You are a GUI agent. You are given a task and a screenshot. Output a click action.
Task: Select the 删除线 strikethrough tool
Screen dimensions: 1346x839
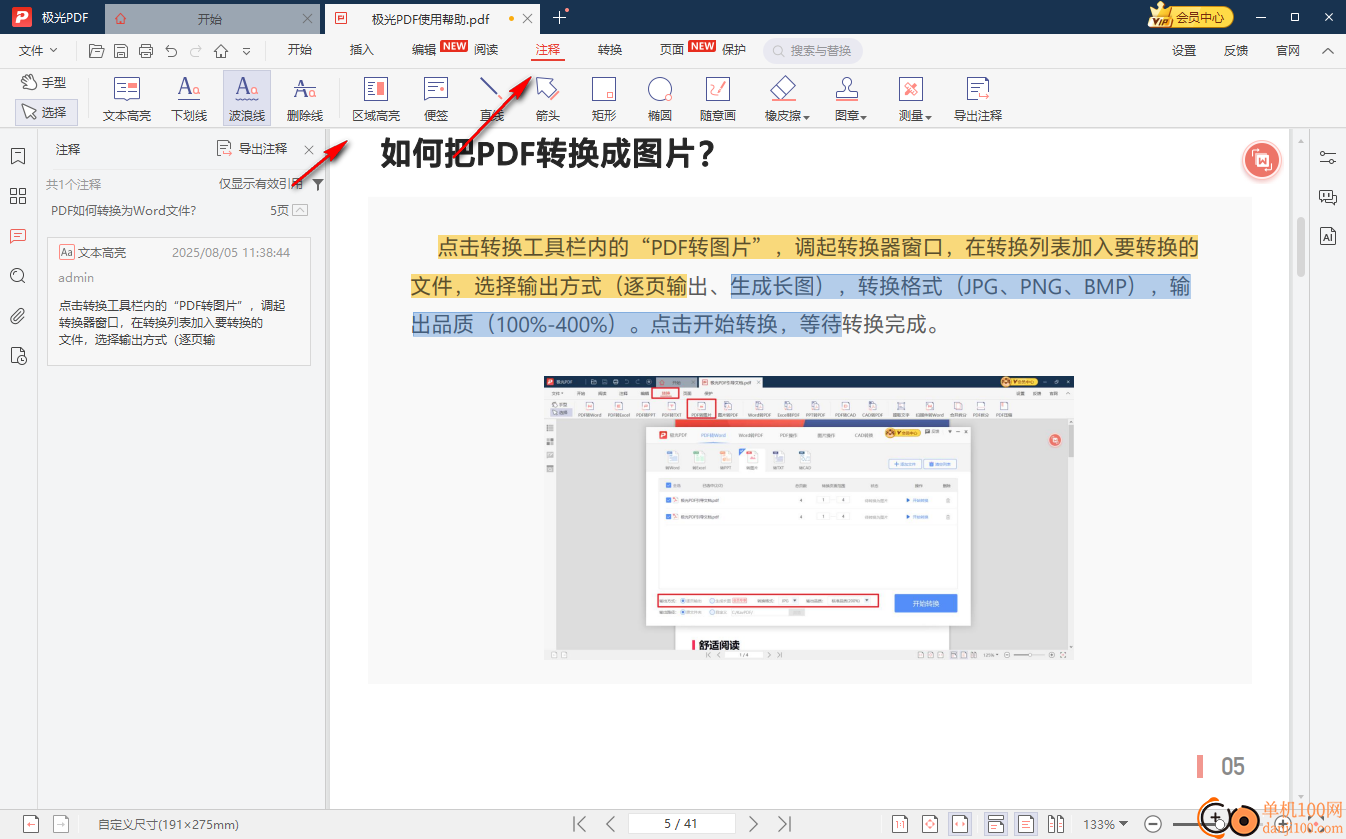pos(305,99)
